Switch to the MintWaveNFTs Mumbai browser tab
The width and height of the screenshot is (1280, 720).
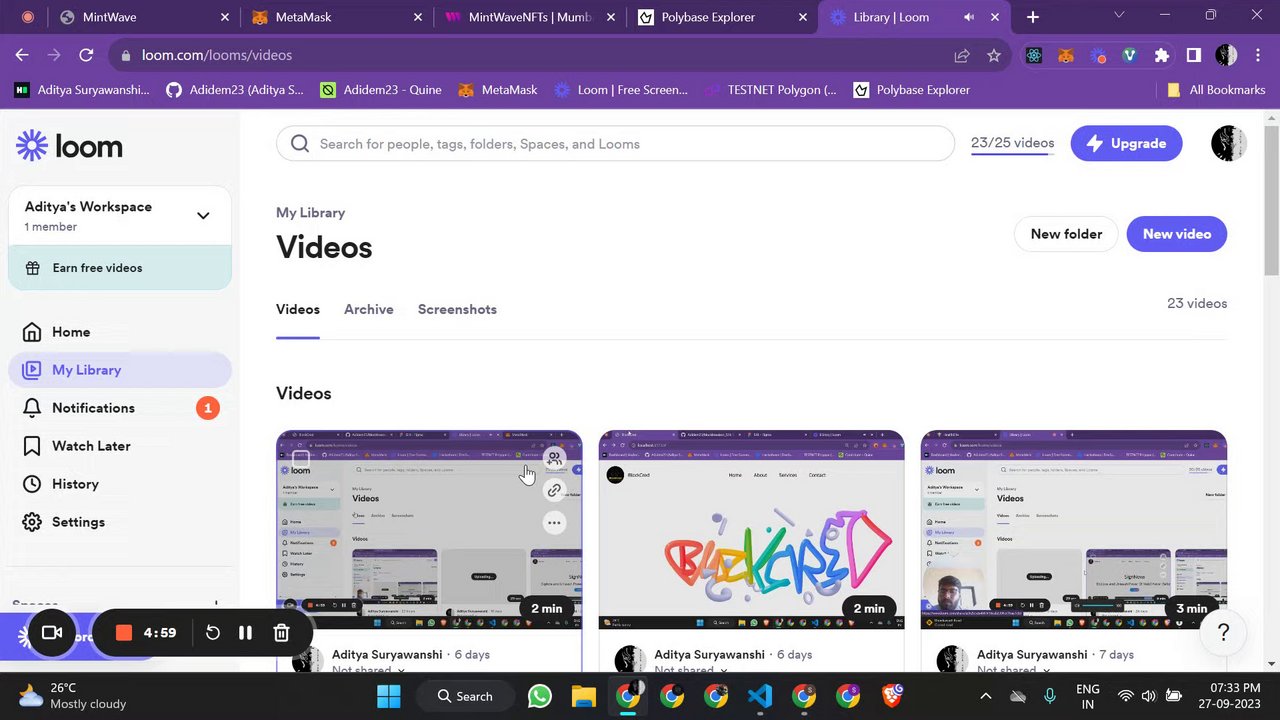pyautogui.click(x=531, y=17)
